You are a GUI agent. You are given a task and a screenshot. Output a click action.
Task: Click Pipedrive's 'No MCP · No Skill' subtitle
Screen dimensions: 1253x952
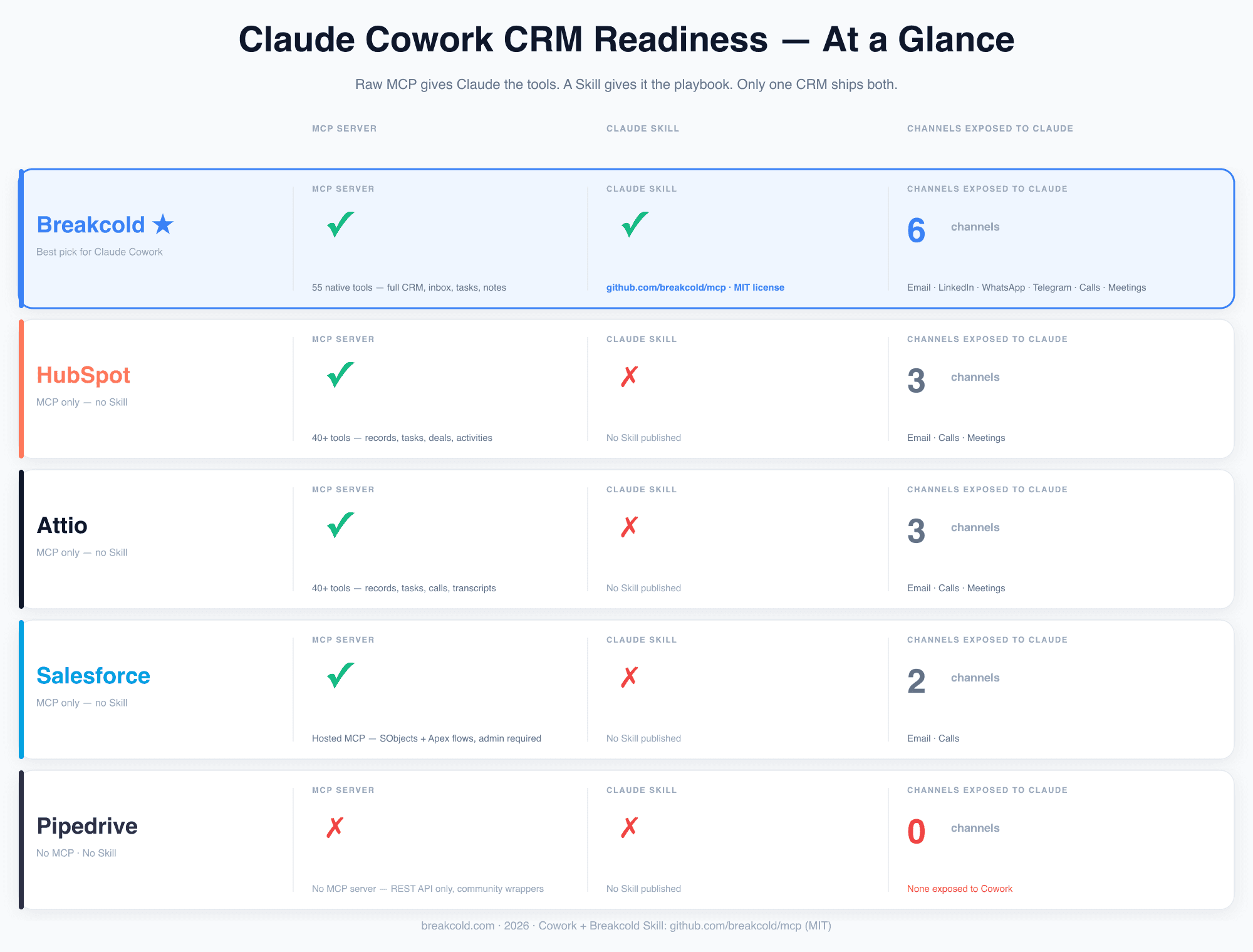point(76,853)
